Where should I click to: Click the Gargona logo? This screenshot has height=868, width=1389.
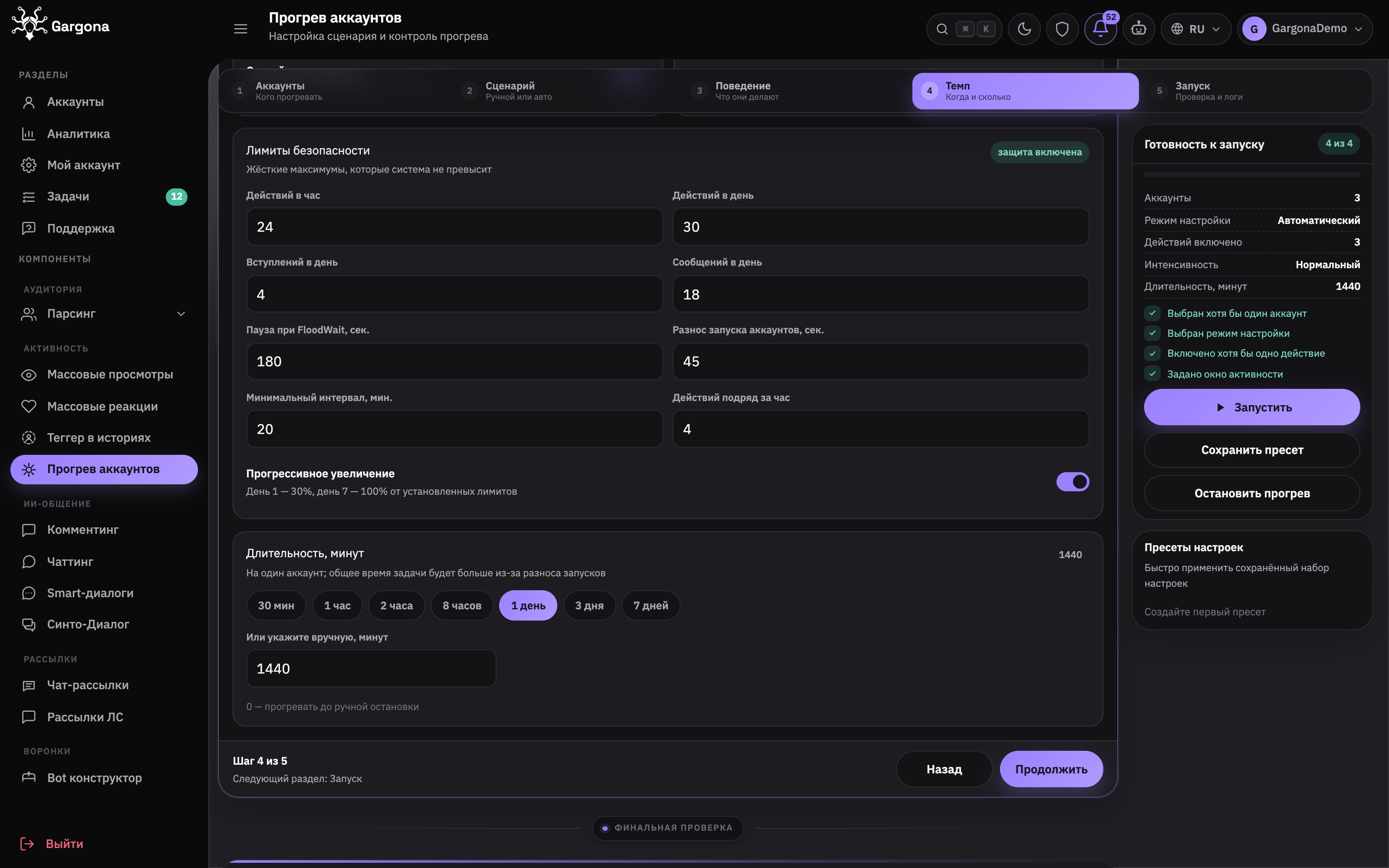click(x=60, y=24)
